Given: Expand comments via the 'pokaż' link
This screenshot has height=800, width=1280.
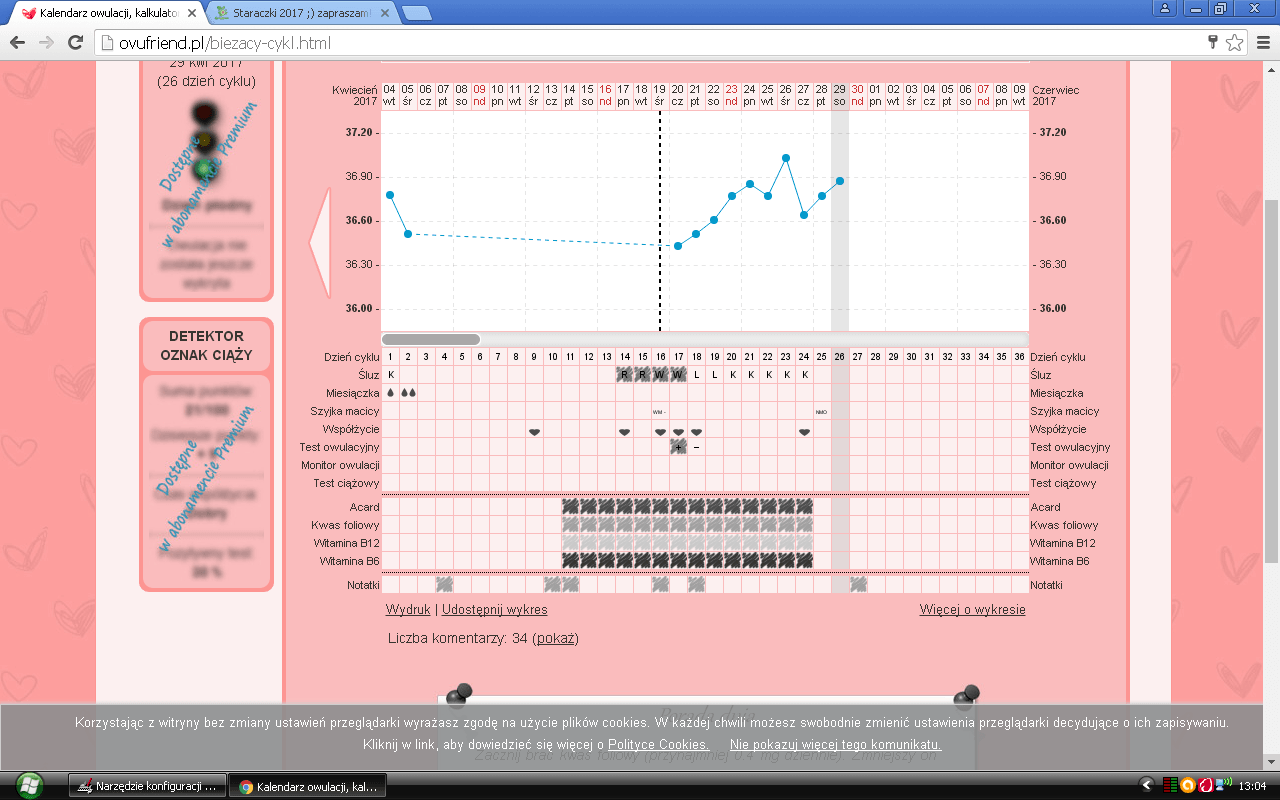Looking at the screenshot, I should pos(555,638).
